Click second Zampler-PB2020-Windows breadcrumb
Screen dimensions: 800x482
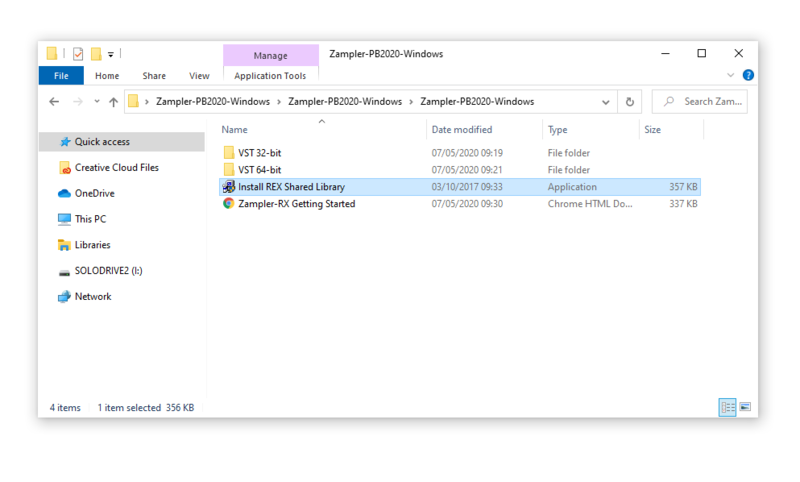[x=345, y=102]
